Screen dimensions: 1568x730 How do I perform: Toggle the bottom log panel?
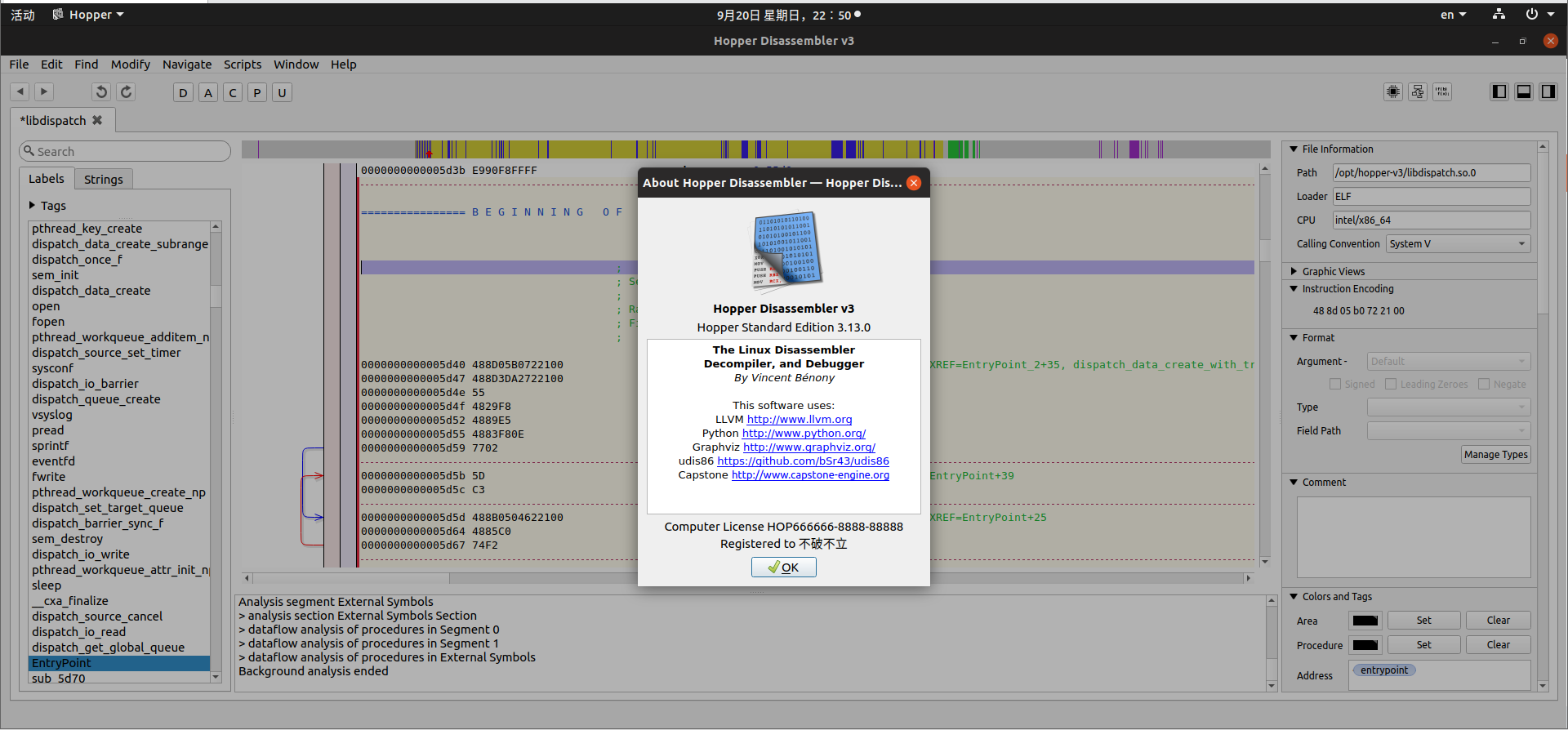point(1524,92)
